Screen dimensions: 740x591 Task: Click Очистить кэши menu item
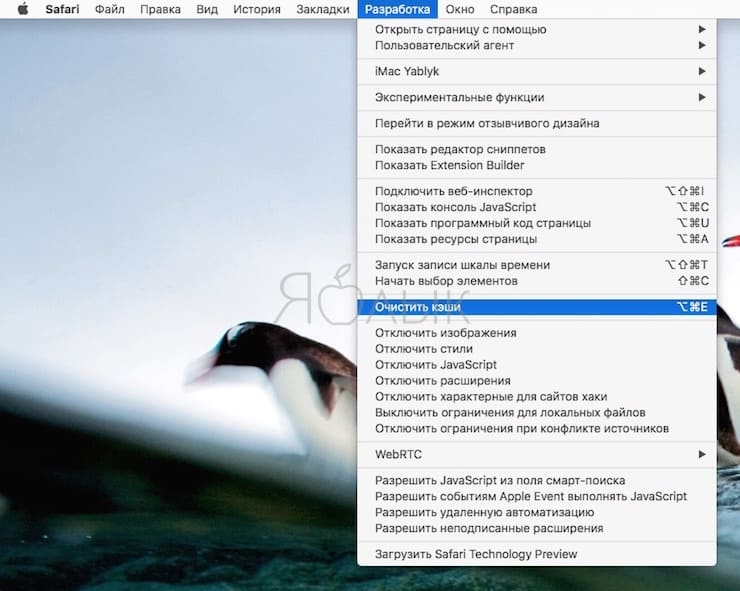point(537,307)
